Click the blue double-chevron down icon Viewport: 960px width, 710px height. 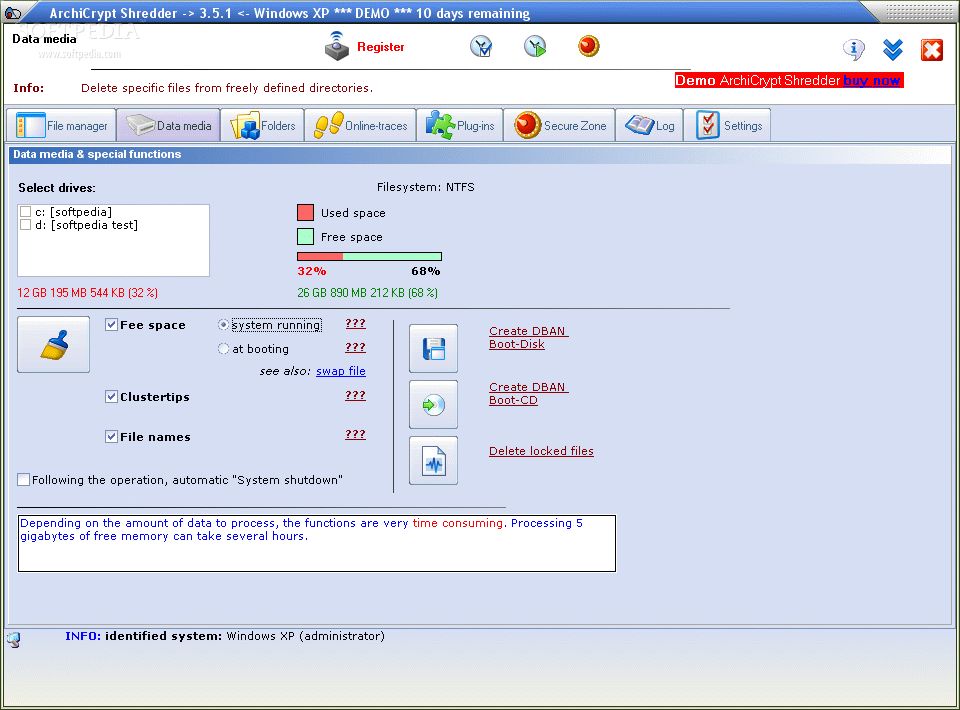pos(893,50)
